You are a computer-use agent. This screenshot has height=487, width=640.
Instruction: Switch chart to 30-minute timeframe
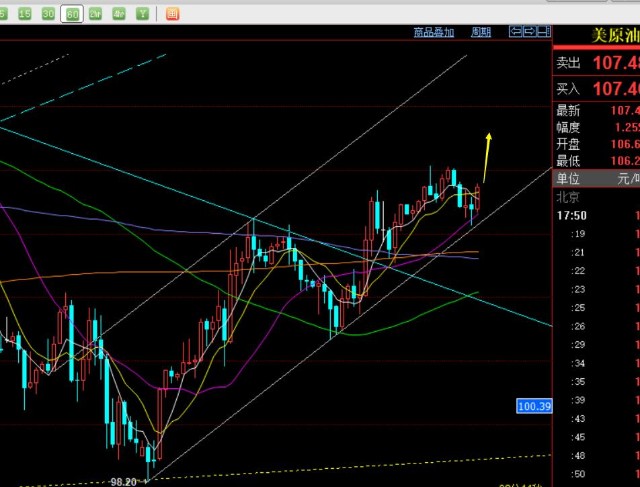click(49, 14)
